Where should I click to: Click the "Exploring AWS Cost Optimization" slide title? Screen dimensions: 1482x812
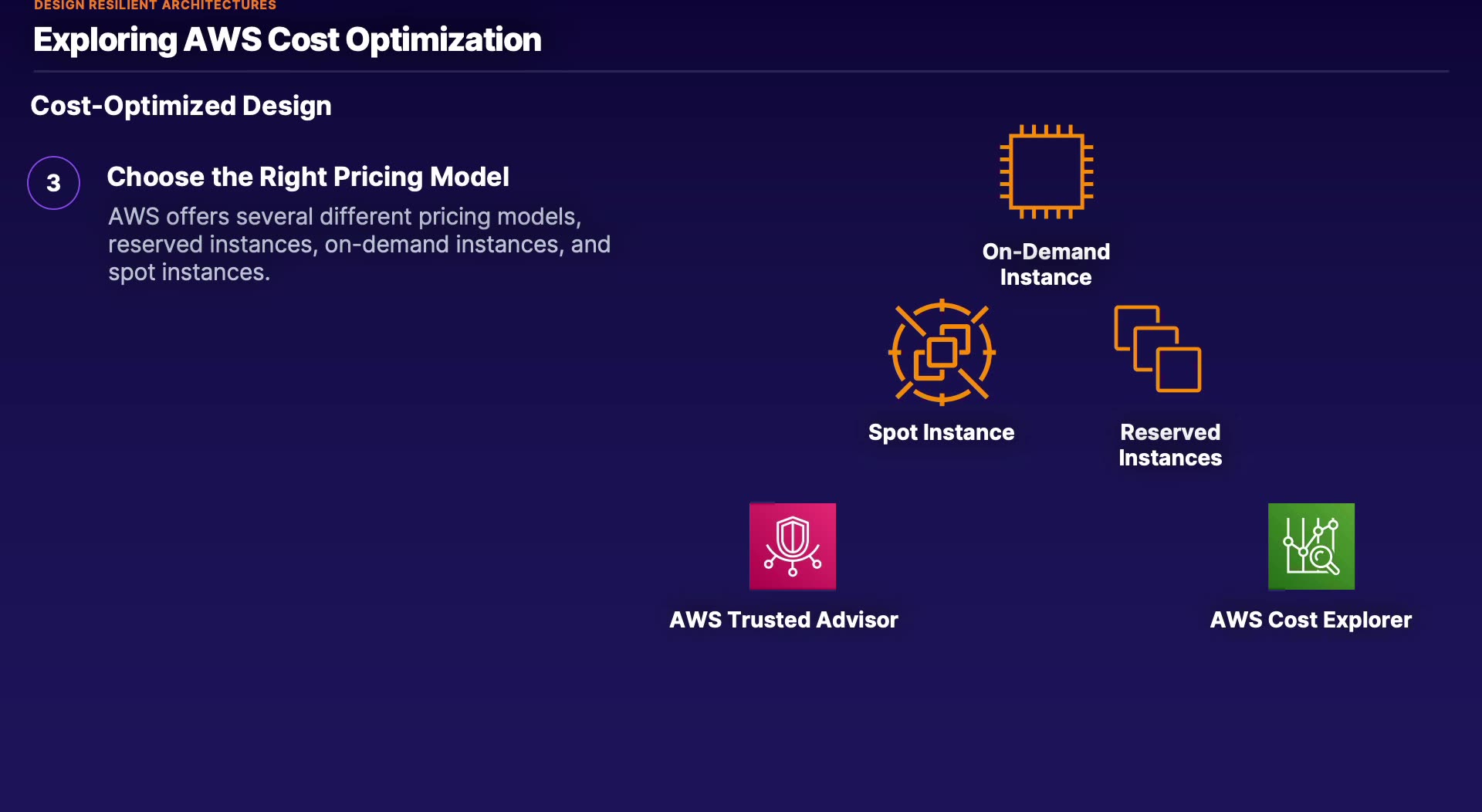click(x=287, y=39)
